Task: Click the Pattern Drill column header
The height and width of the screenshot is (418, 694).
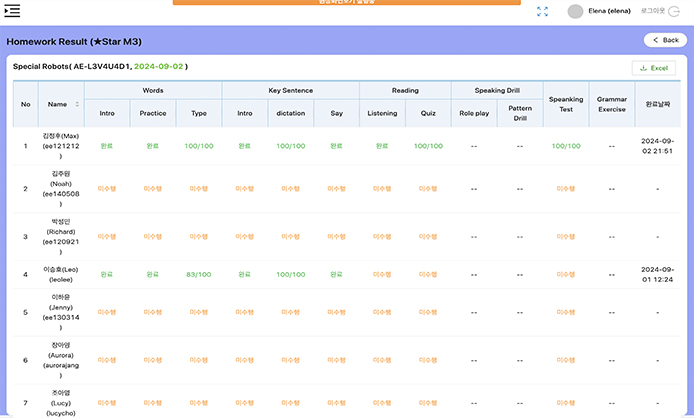Action: coord(520,113)
